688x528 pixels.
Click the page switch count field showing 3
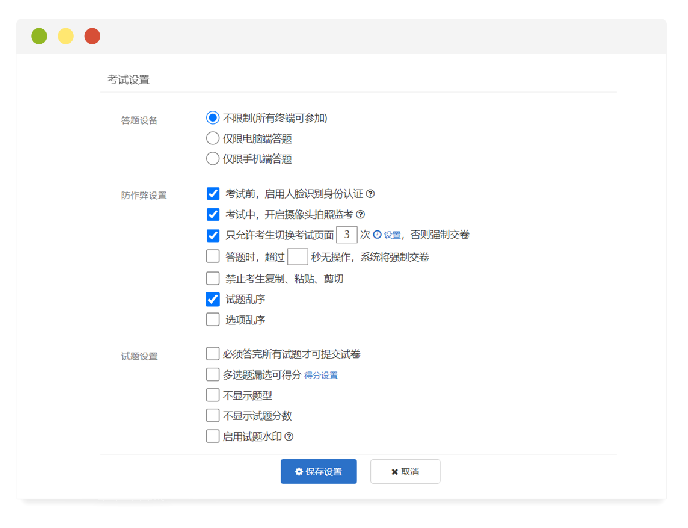[346, 235]
